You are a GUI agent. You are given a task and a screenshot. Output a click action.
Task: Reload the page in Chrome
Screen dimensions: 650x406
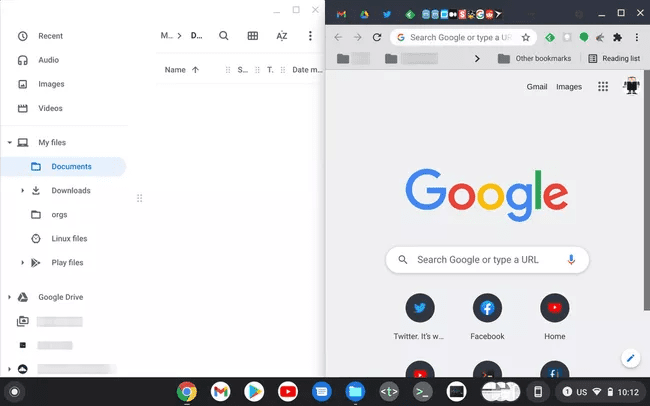tap(376, 37)
